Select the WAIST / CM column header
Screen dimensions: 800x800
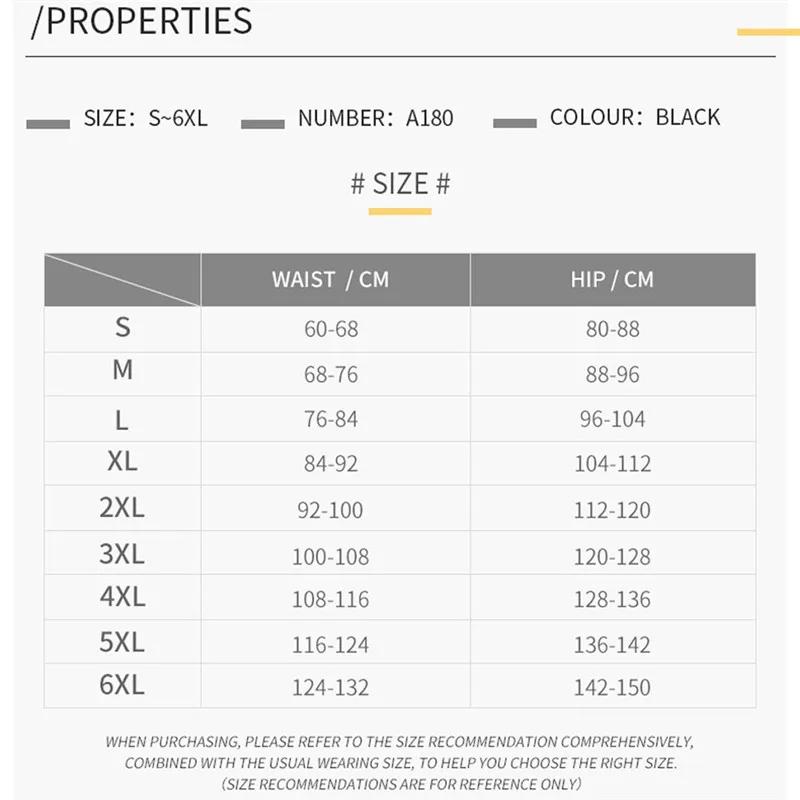[x=330, y=279]
